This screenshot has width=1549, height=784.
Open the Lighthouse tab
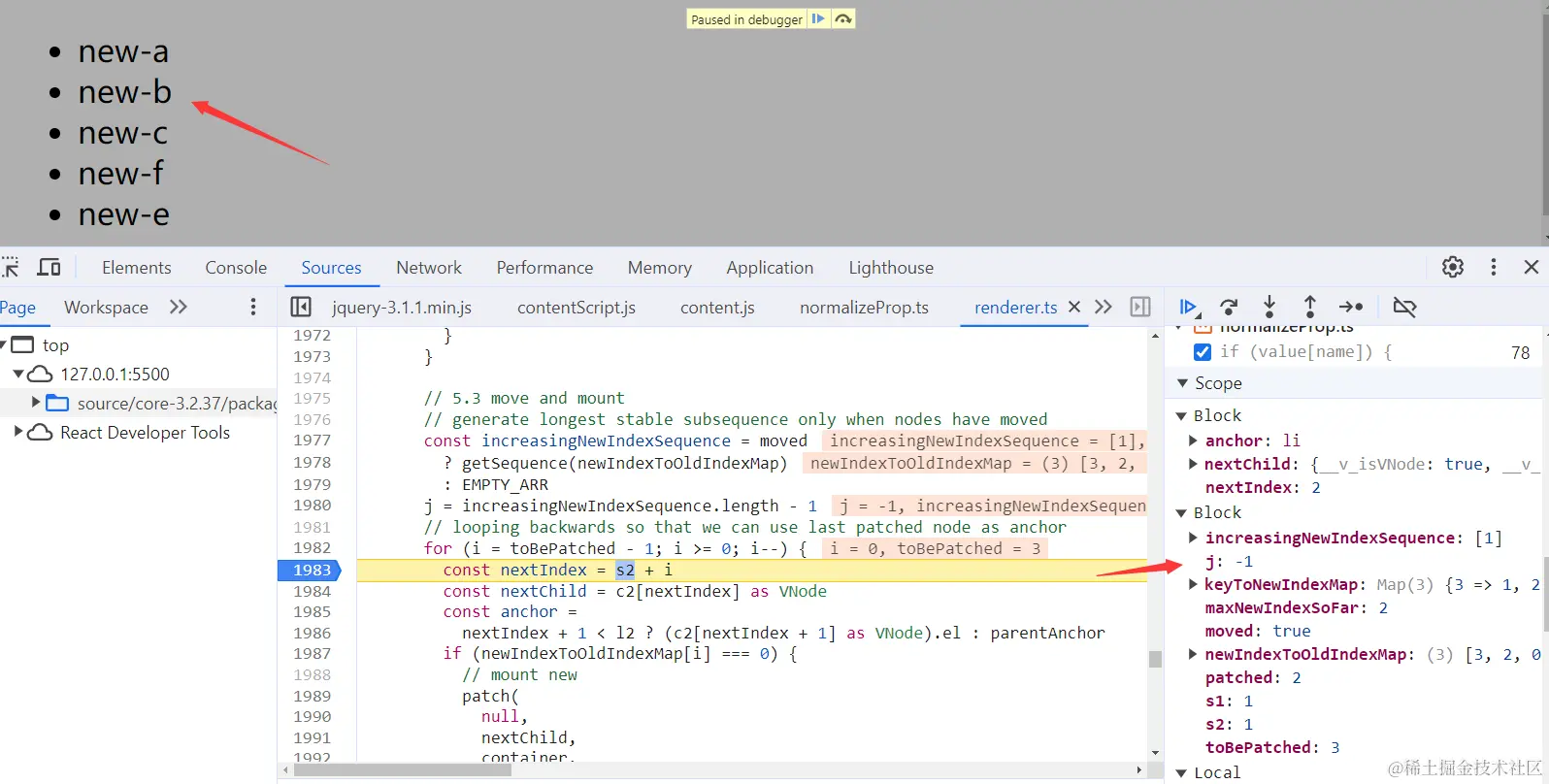(891, 267)
